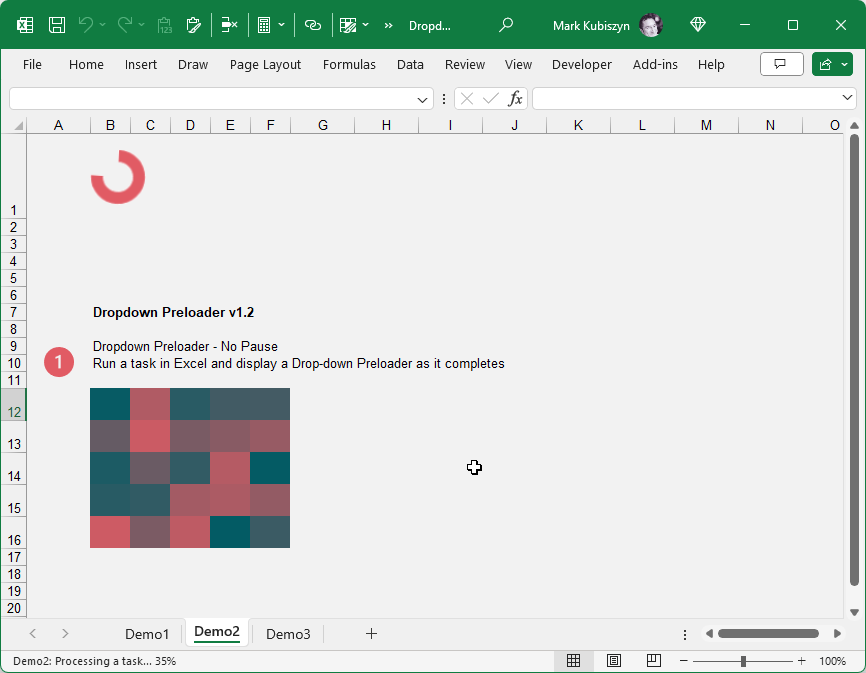866x673 pixels.
Task: Click the zoom slider handle
Action: pos(743,661)
